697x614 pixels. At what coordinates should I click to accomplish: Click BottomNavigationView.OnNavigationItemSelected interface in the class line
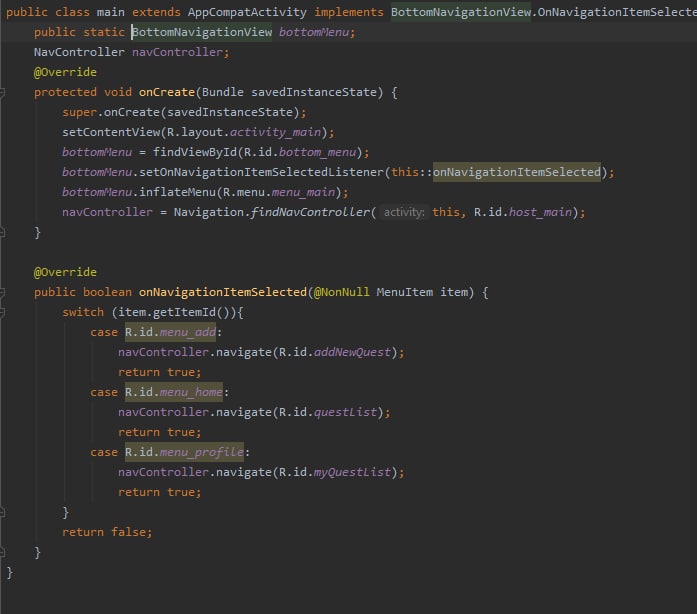click(544, 12)
